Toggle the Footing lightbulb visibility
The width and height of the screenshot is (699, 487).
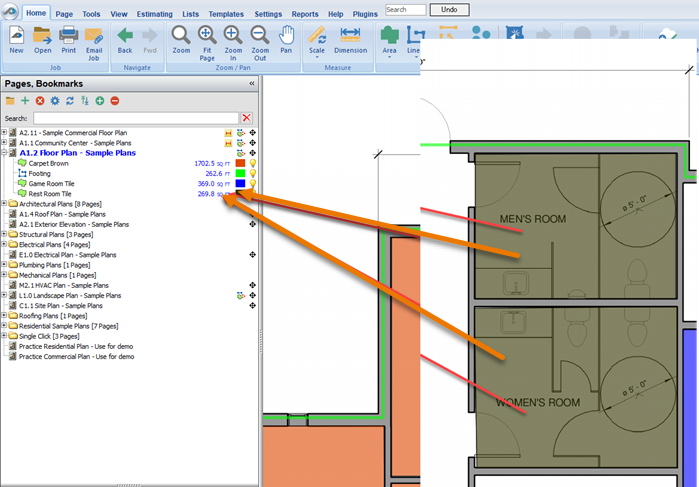[253, 173]
